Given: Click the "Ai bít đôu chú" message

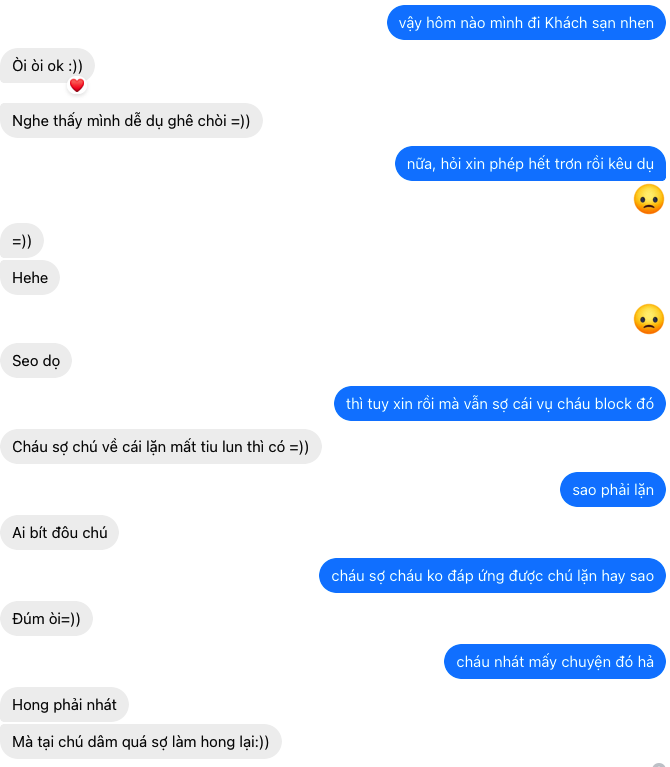Looking at the screenshot, I should coord(60,533).
